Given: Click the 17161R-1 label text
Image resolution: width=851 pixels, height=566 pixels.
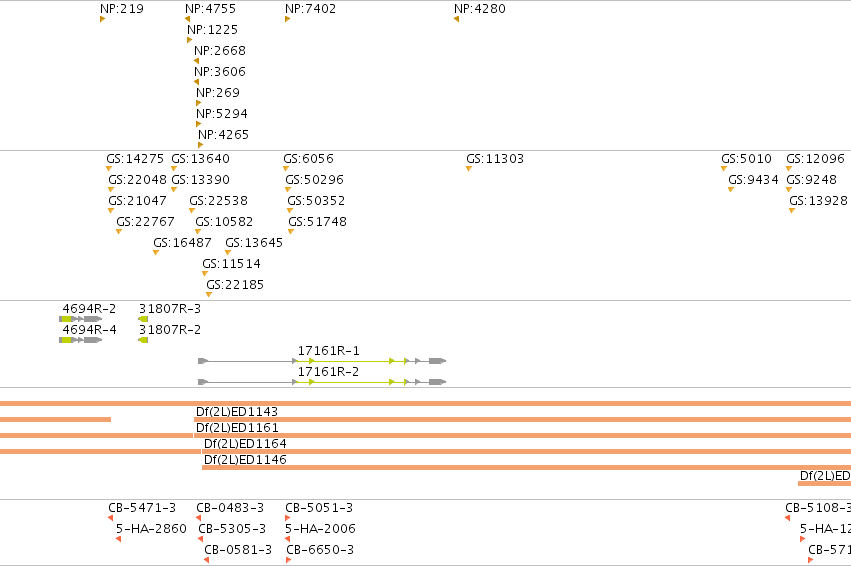Looking at the screenshot, I should pyautogui.click(x=328, y=351).
